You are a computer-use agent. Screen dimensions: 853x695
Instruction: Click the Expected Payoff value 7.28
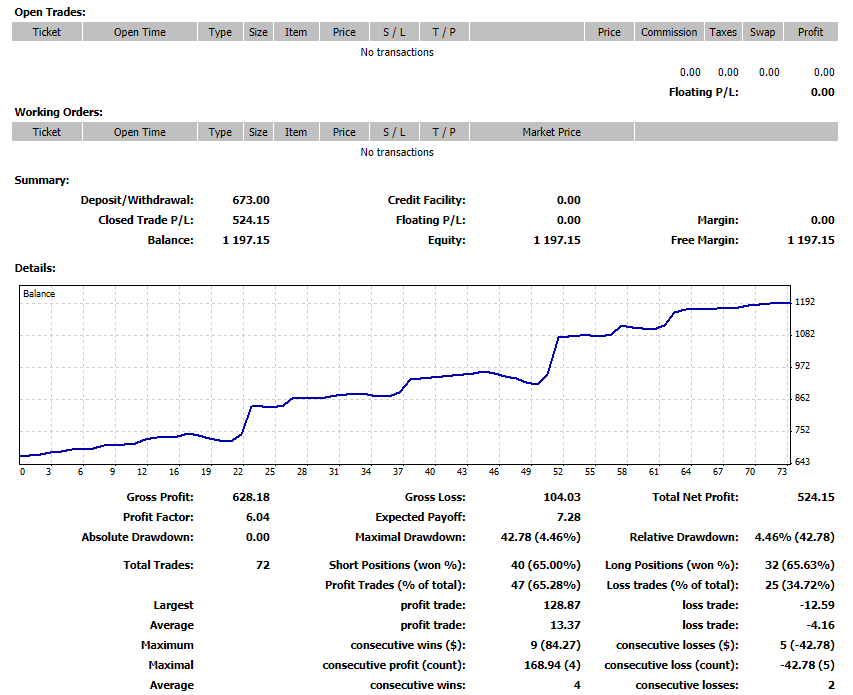click(x=567, y=517)
